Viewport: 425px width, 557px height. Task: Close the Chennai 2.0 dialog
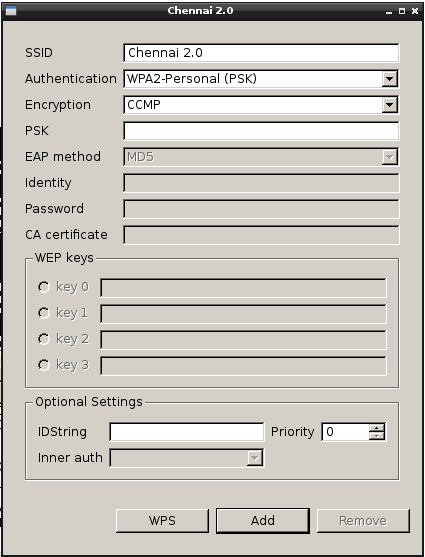point(415,11)
